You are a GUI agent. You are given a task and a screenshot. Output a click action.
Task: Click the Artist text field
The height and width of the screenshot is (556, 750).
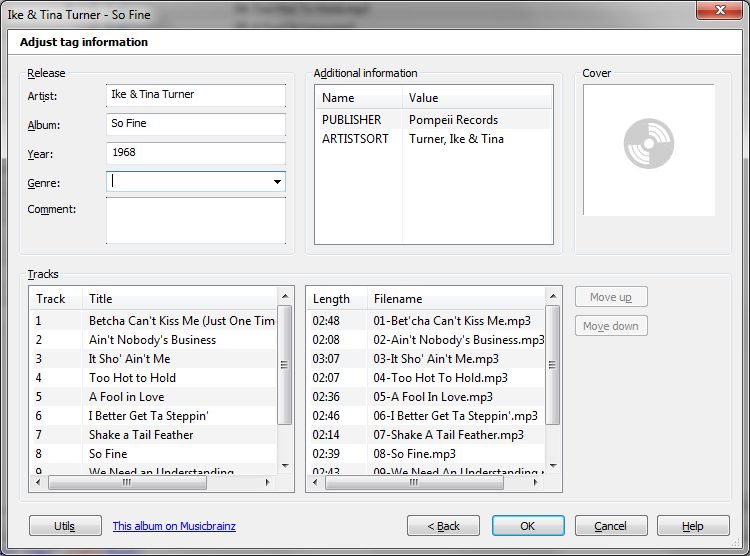click(x=196, y=95)
